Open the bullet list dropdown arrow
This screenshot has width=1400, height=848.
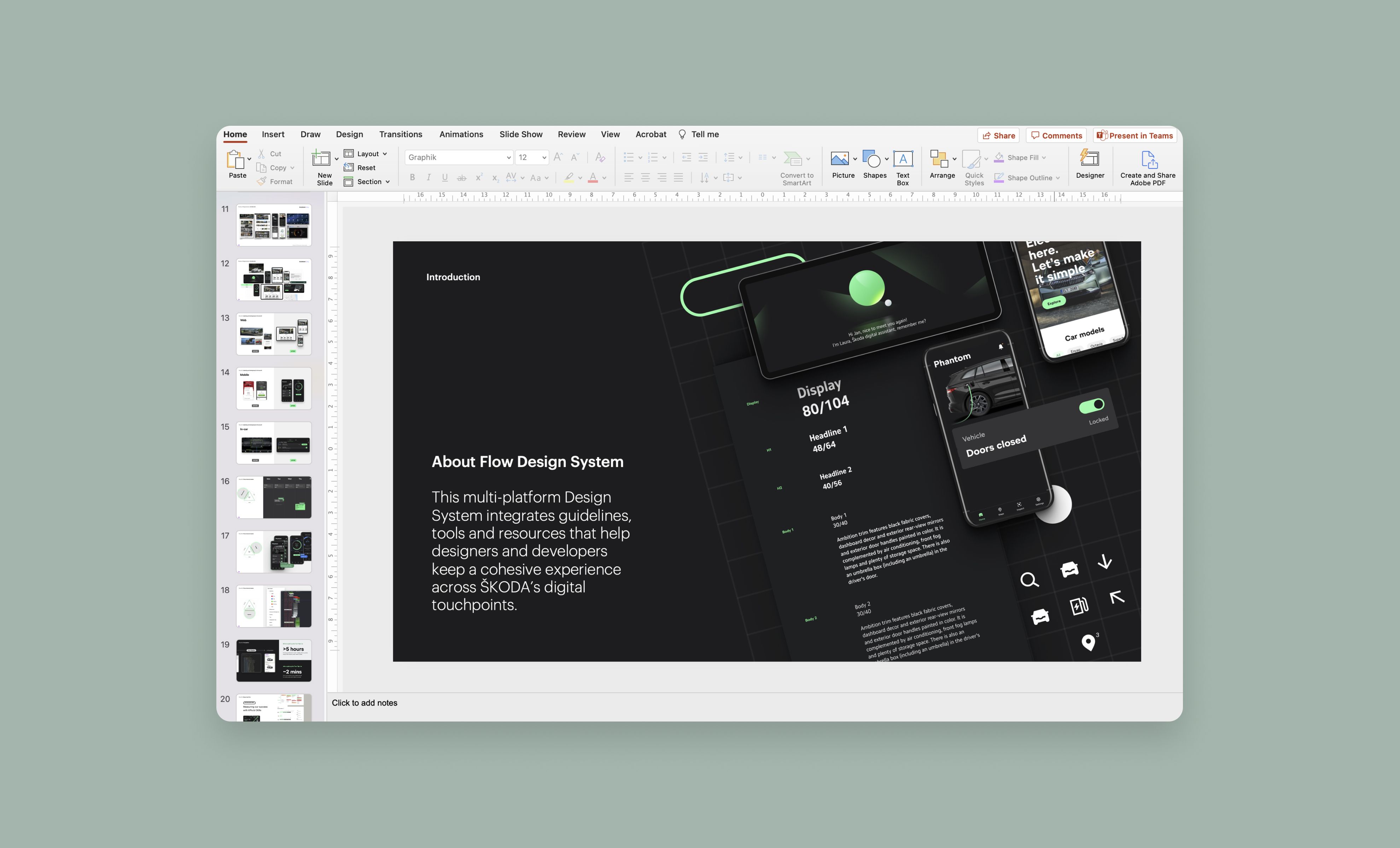click(640, 158)
